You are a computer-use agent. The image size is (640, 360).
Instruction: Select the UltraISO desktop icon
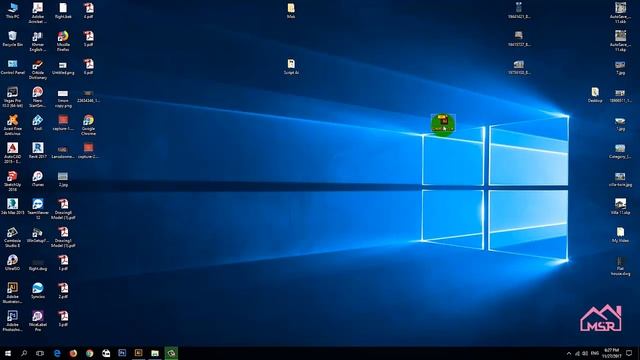[x=13, y=263]
